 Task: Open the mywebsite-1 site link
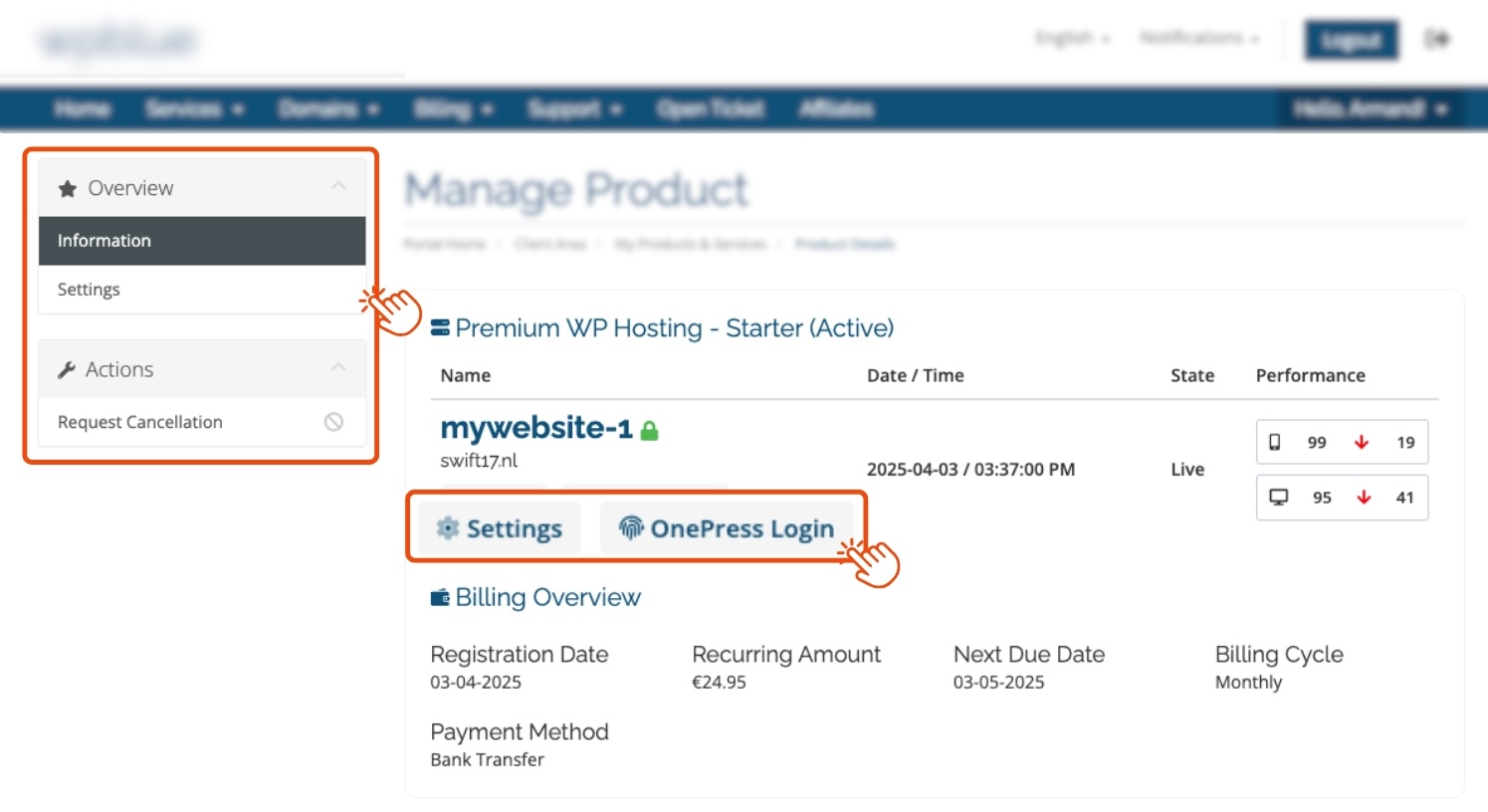(535, 428)
